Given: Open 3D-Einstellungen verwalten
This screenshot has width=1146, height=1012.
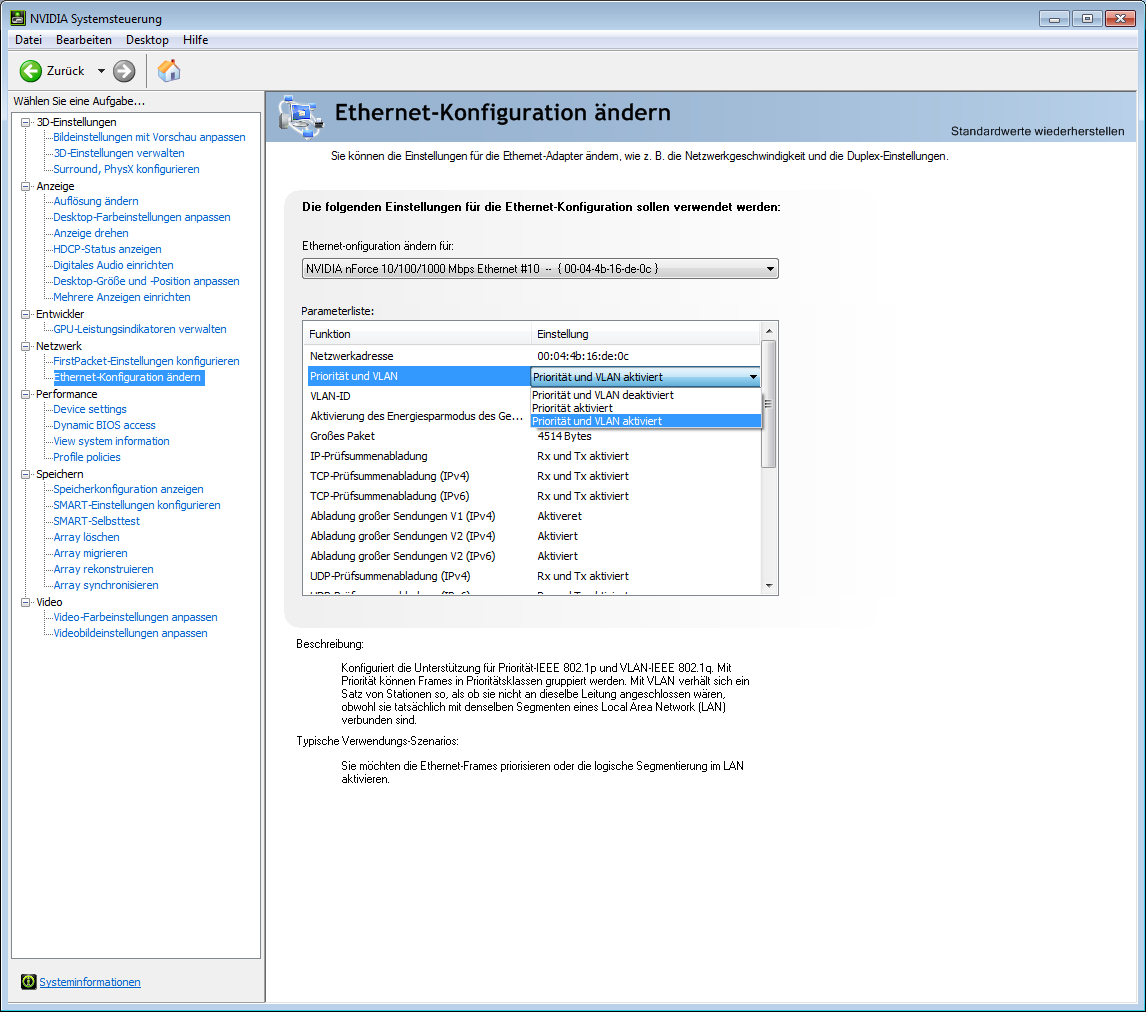Looking at the screenshot, I should (118, 153).
